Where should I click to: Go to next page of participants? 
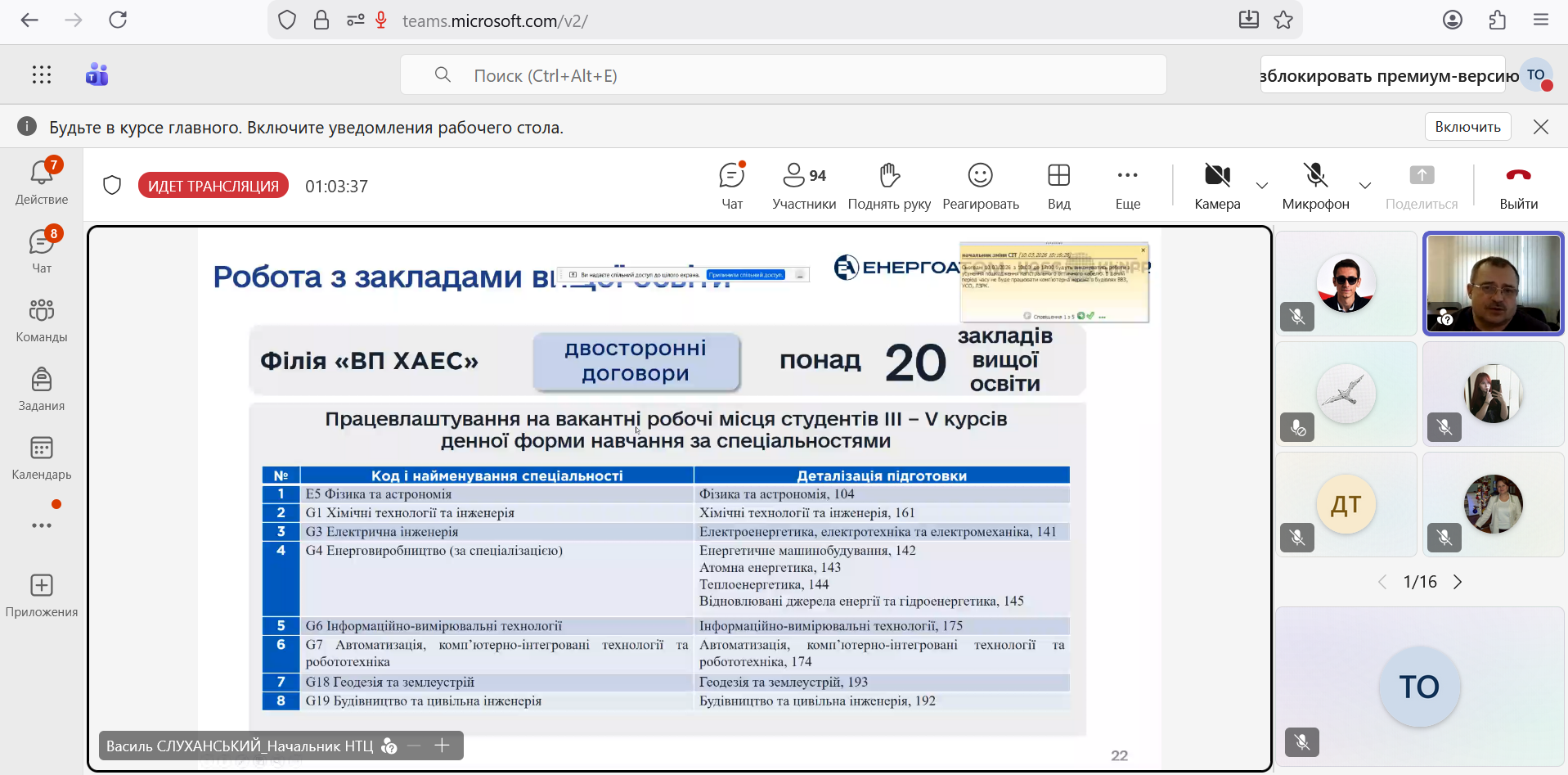pos(1458,582)
